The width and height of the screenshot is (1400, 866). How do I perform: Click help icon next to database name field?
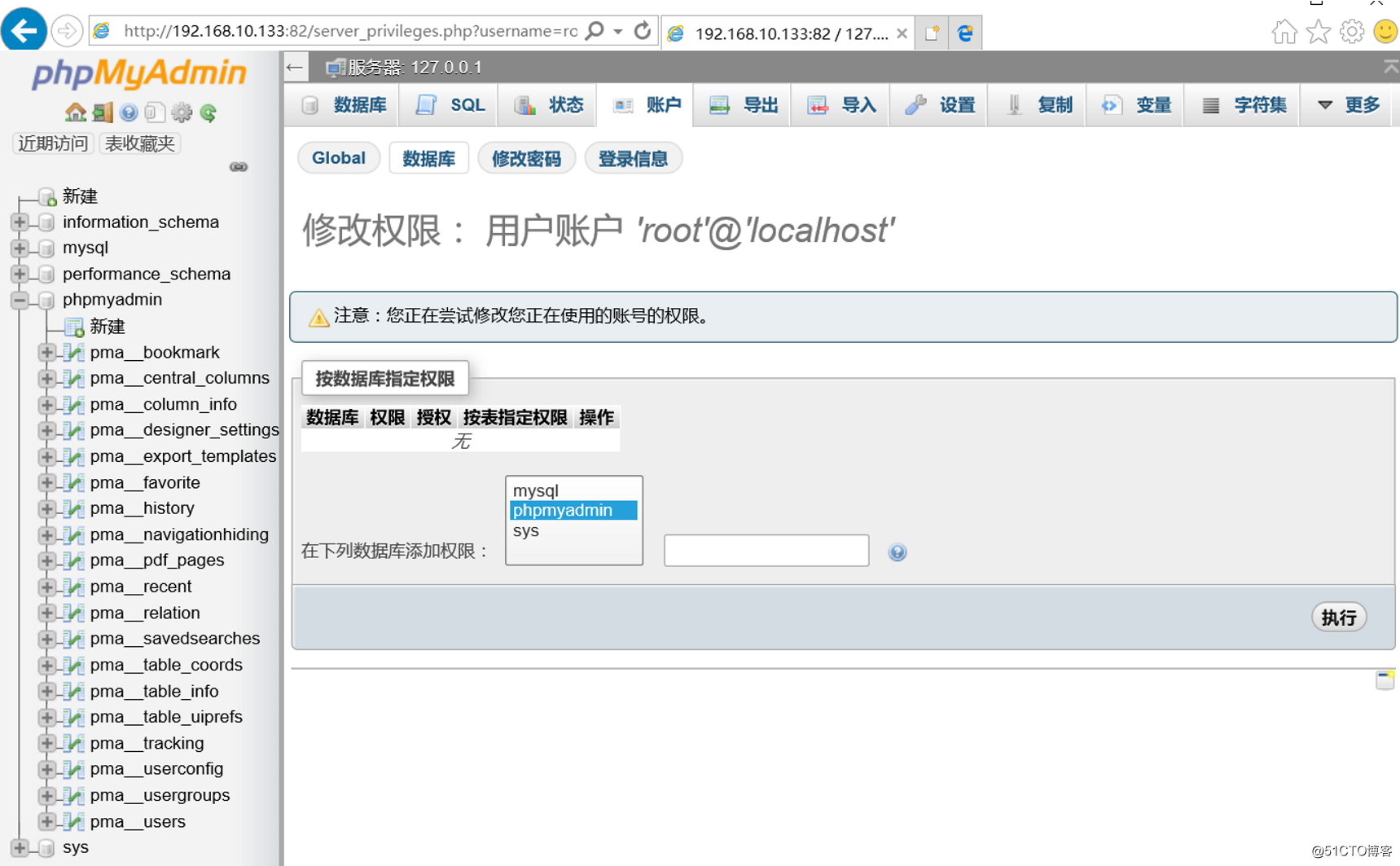click(x=897, y=552)
